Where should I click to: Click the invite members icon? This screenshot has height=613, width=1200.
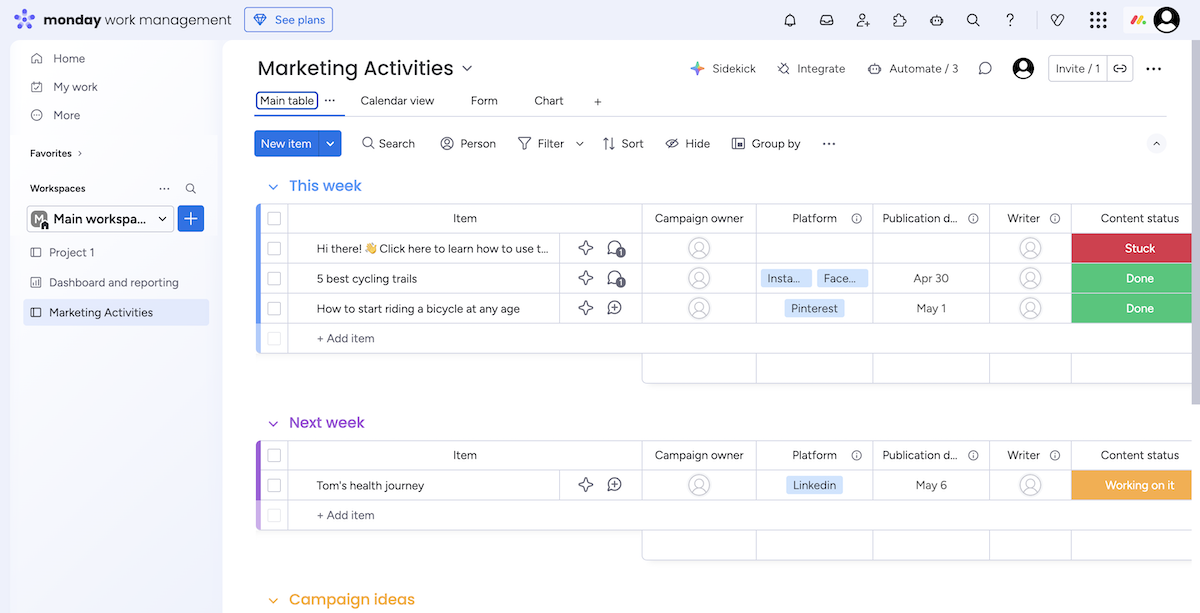[863, 19]
